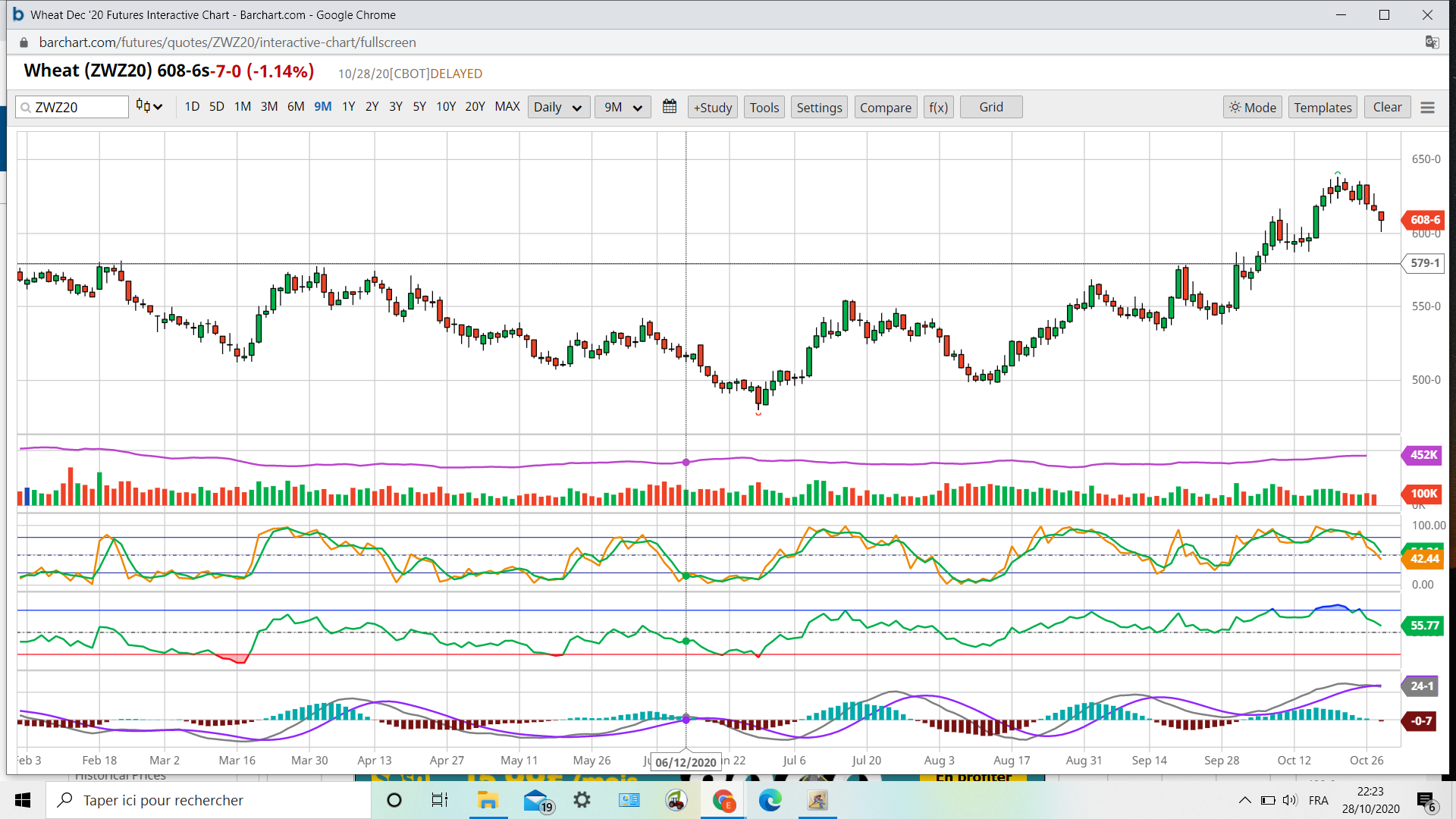This screenshot has height=819, width=1456.
Task: Select the 1Y time range
Action: [x=348, y=106]
